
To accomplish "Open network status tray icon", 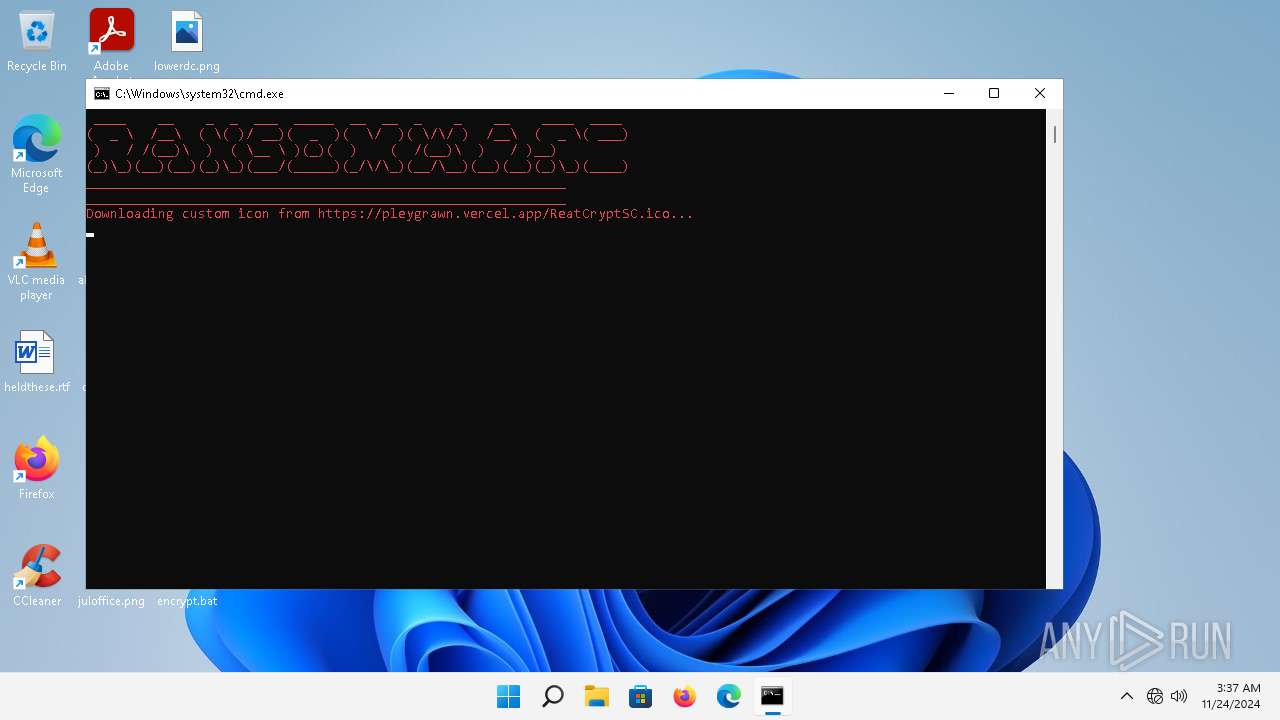I will 1155,696.
